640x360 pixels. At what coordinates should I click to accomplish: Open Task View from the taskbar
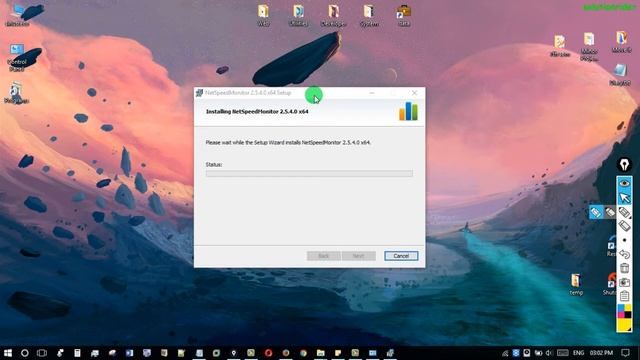pyautogui.click(x=42, y=353)
